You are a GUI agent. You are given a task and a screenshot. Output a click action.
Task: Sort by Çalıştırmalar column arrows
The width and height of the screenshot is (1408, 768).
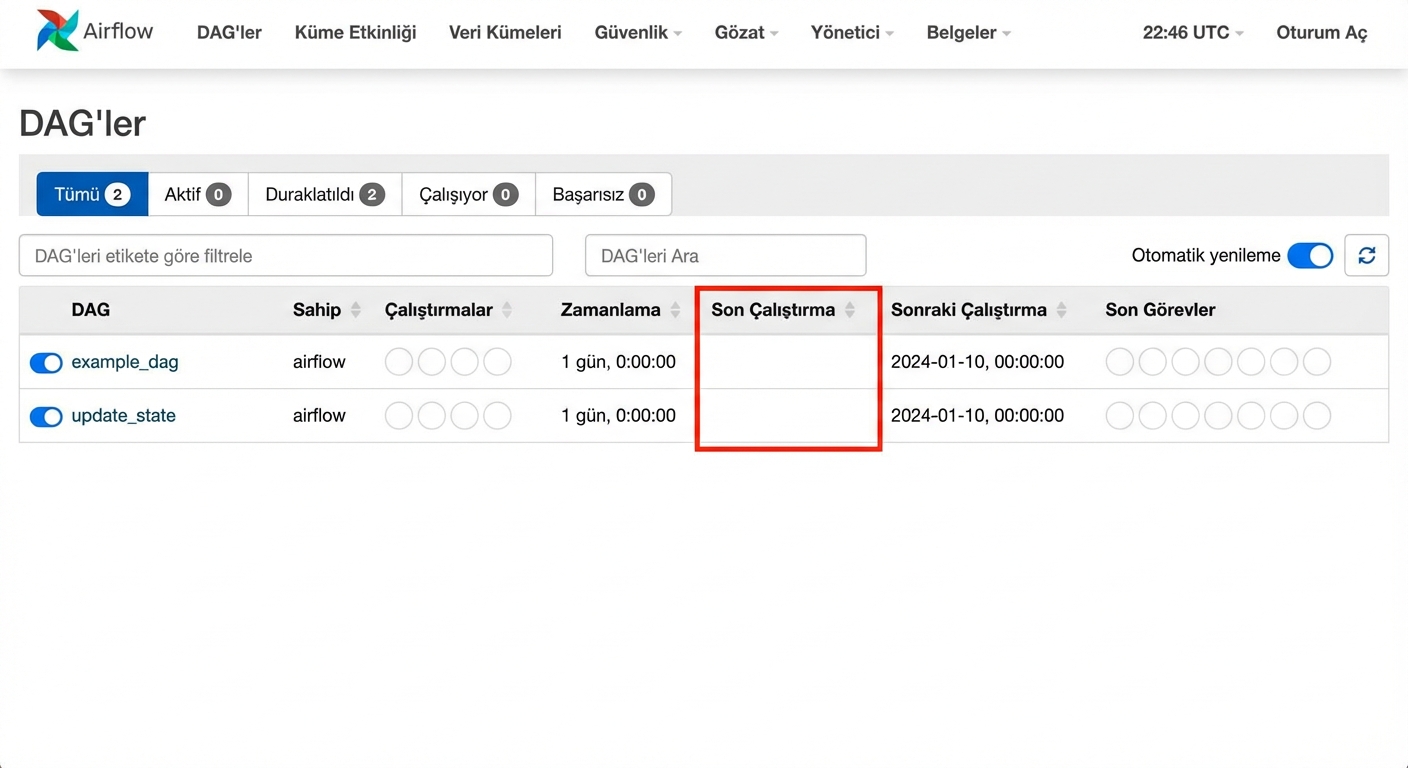click(507, 310)
